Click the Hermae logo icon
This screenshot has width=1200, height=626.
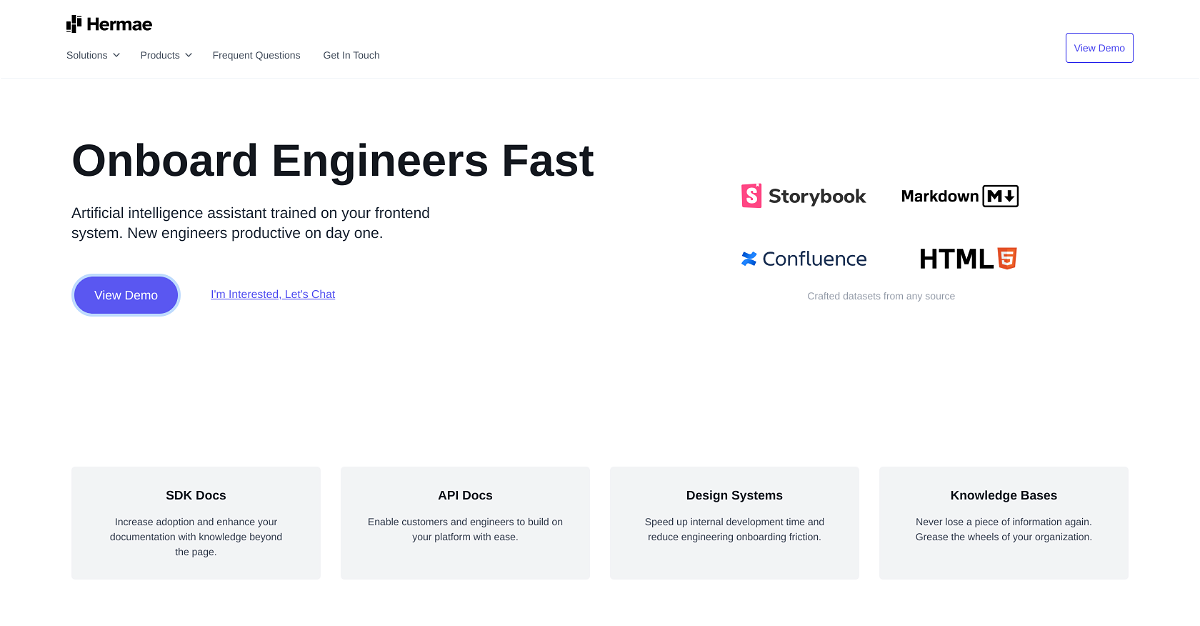click(x=74, y=24)
